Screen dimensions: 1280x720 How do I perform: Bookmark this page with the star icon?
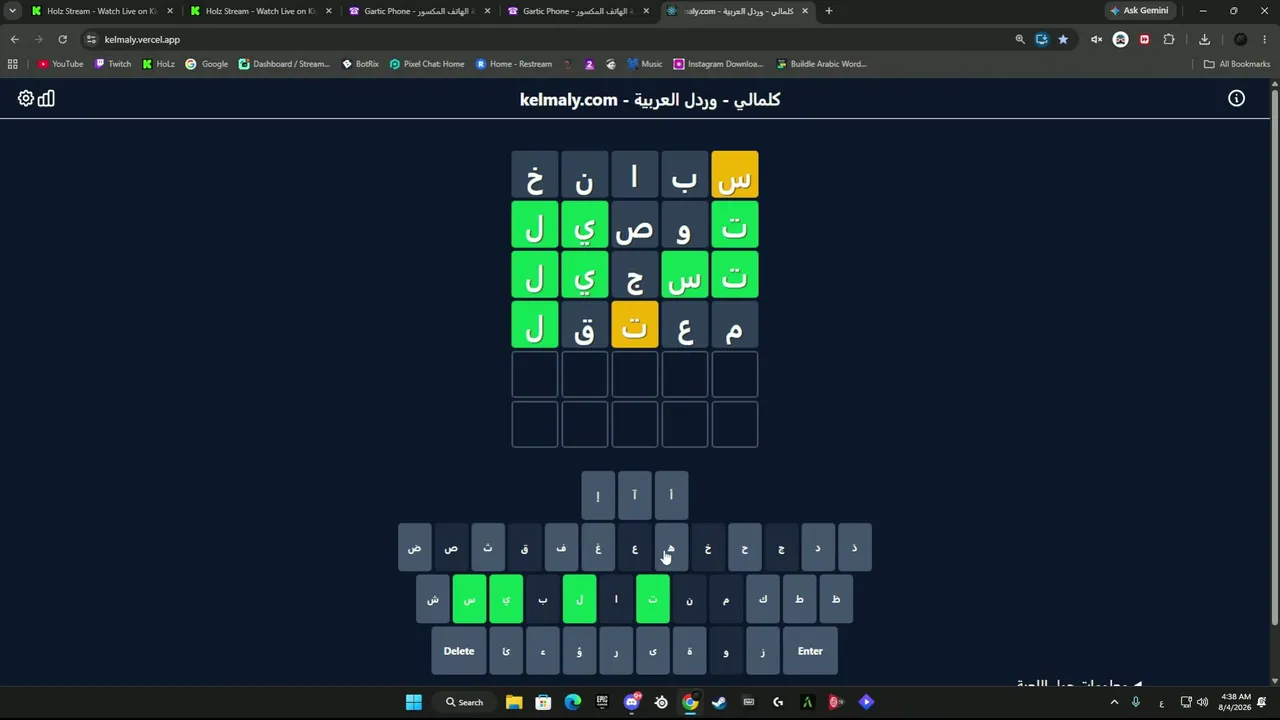[1063, 39]
